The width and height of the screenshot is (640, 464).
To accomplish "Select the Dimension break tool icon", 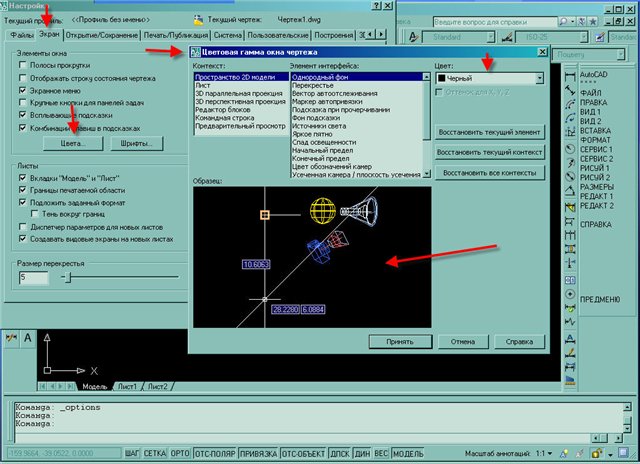I will point(570,263).
